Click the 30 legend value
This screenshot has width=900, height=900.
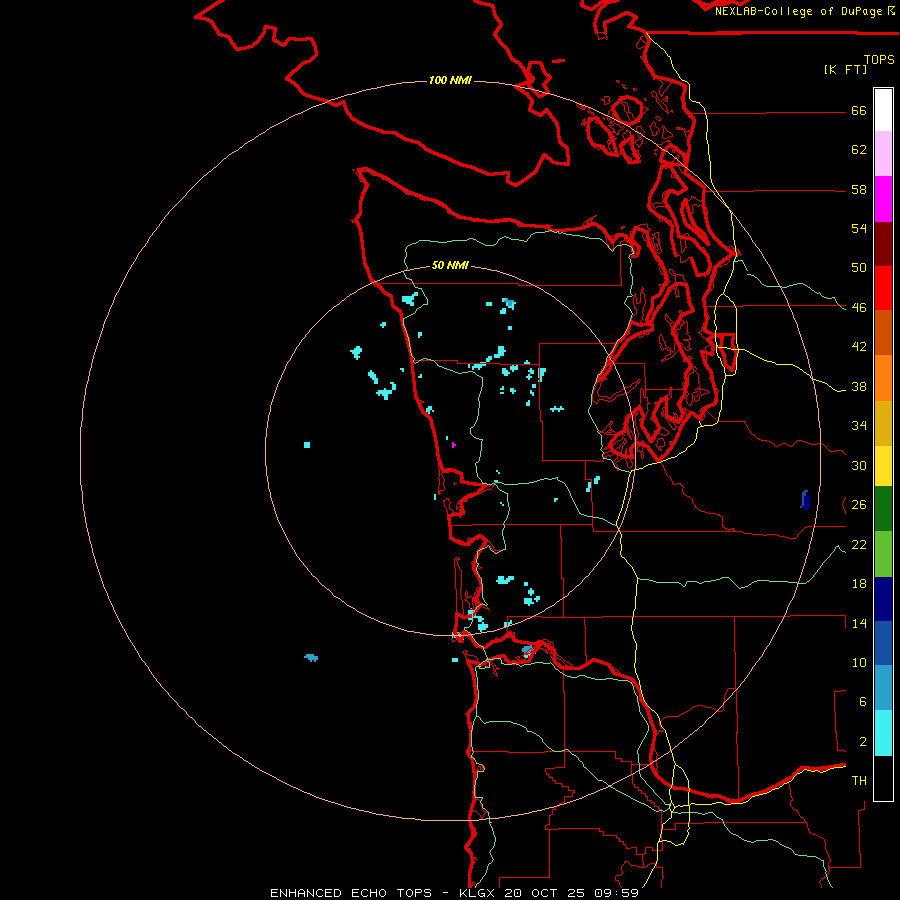tap(859, 465)
